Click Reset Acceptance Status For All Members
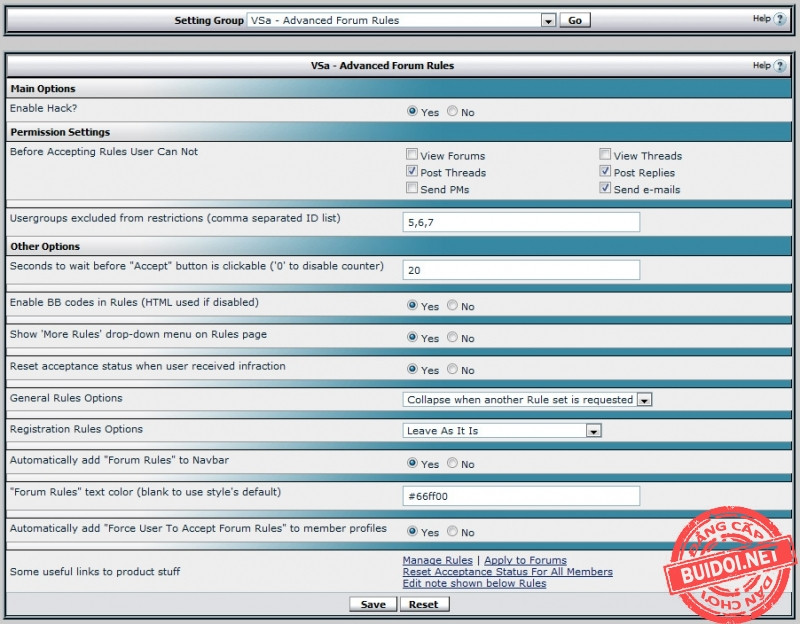Viewport: 800px width, 624px height. pyautogui.click(x=507, y=572)
